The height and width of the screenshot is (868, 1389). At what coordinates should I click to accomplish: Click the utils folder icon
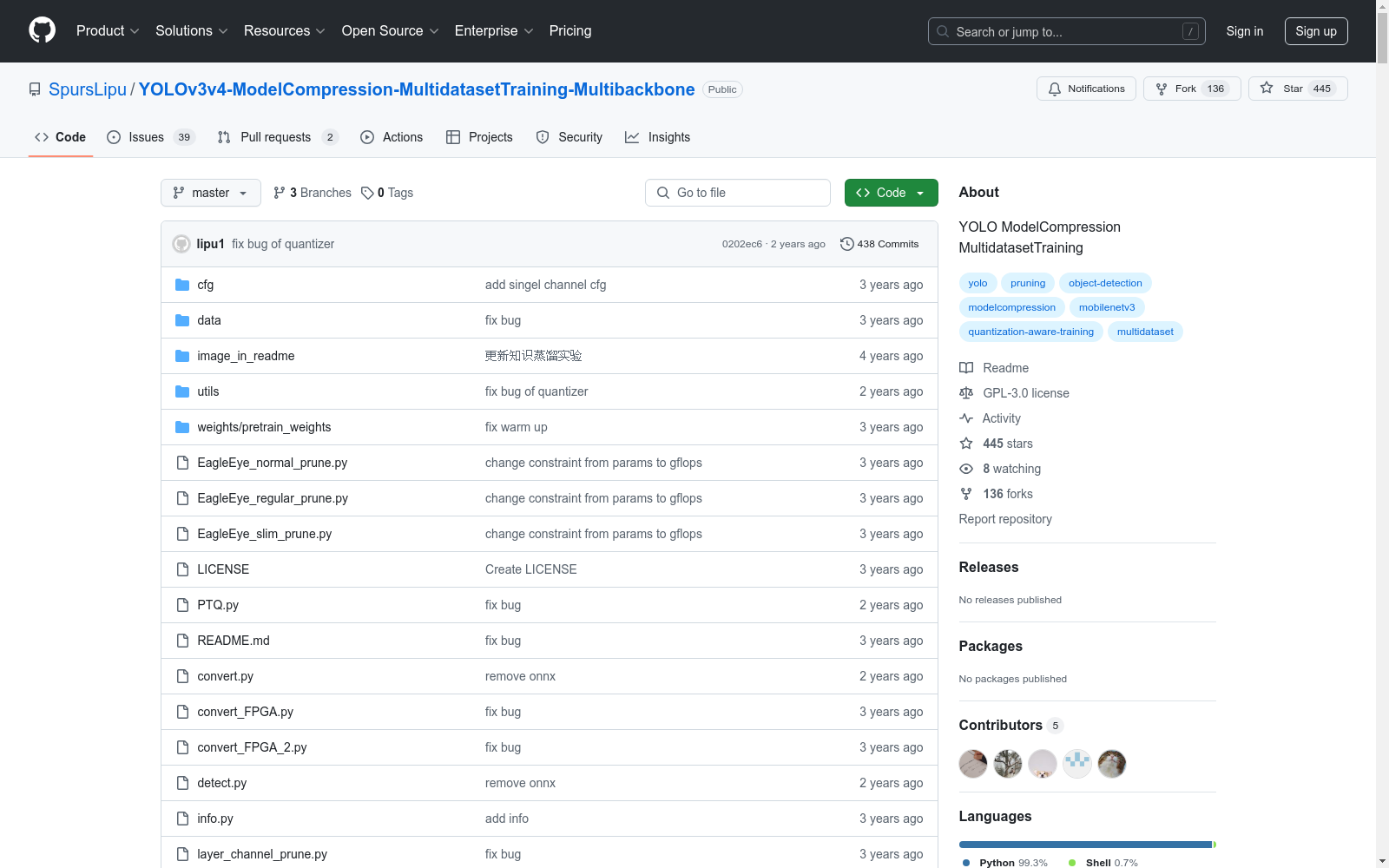(x=182, y=391)
